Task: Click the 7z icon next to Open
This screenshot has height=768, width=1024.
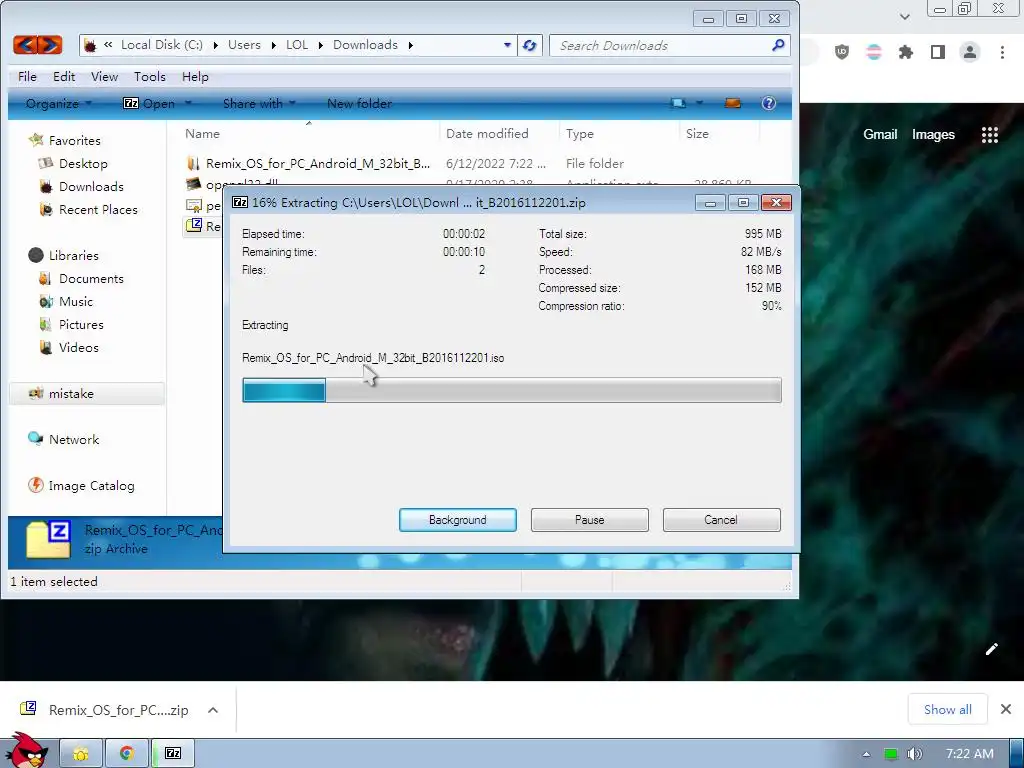Action: [x=131, y=103]
